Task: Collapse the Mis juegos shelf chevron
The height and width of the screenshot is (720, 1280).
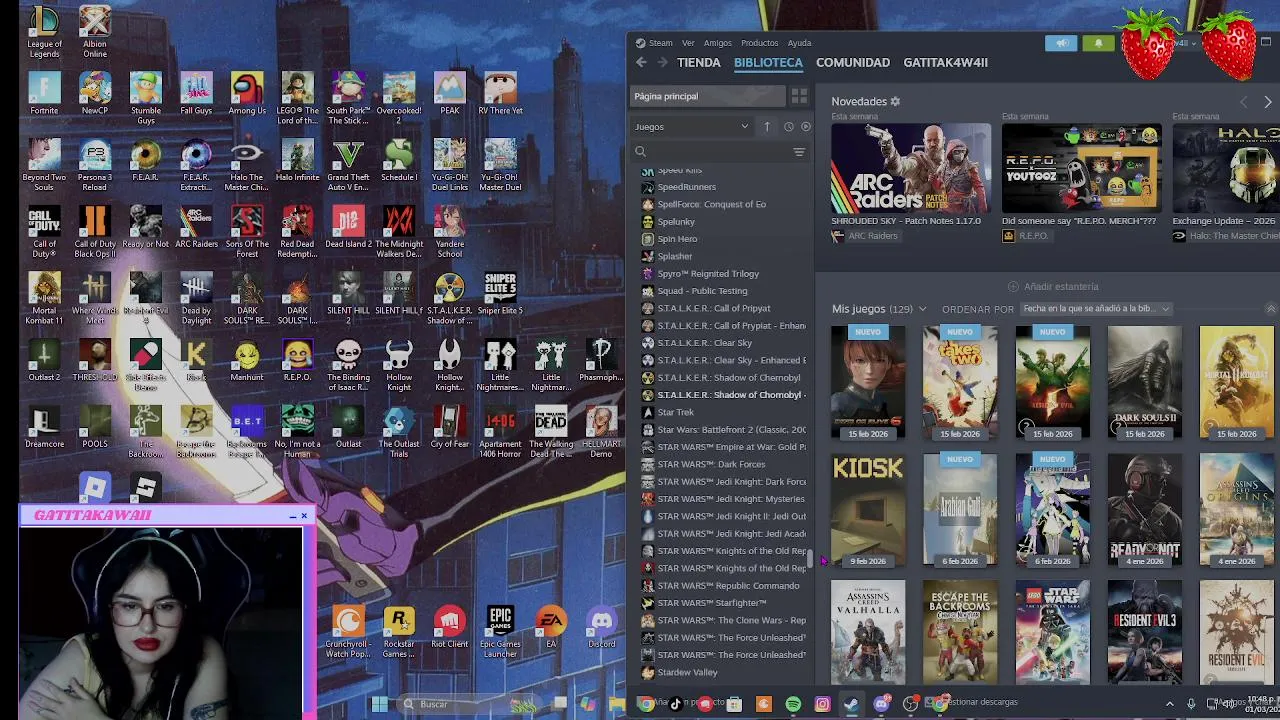Action: click(x=922, y=309)
